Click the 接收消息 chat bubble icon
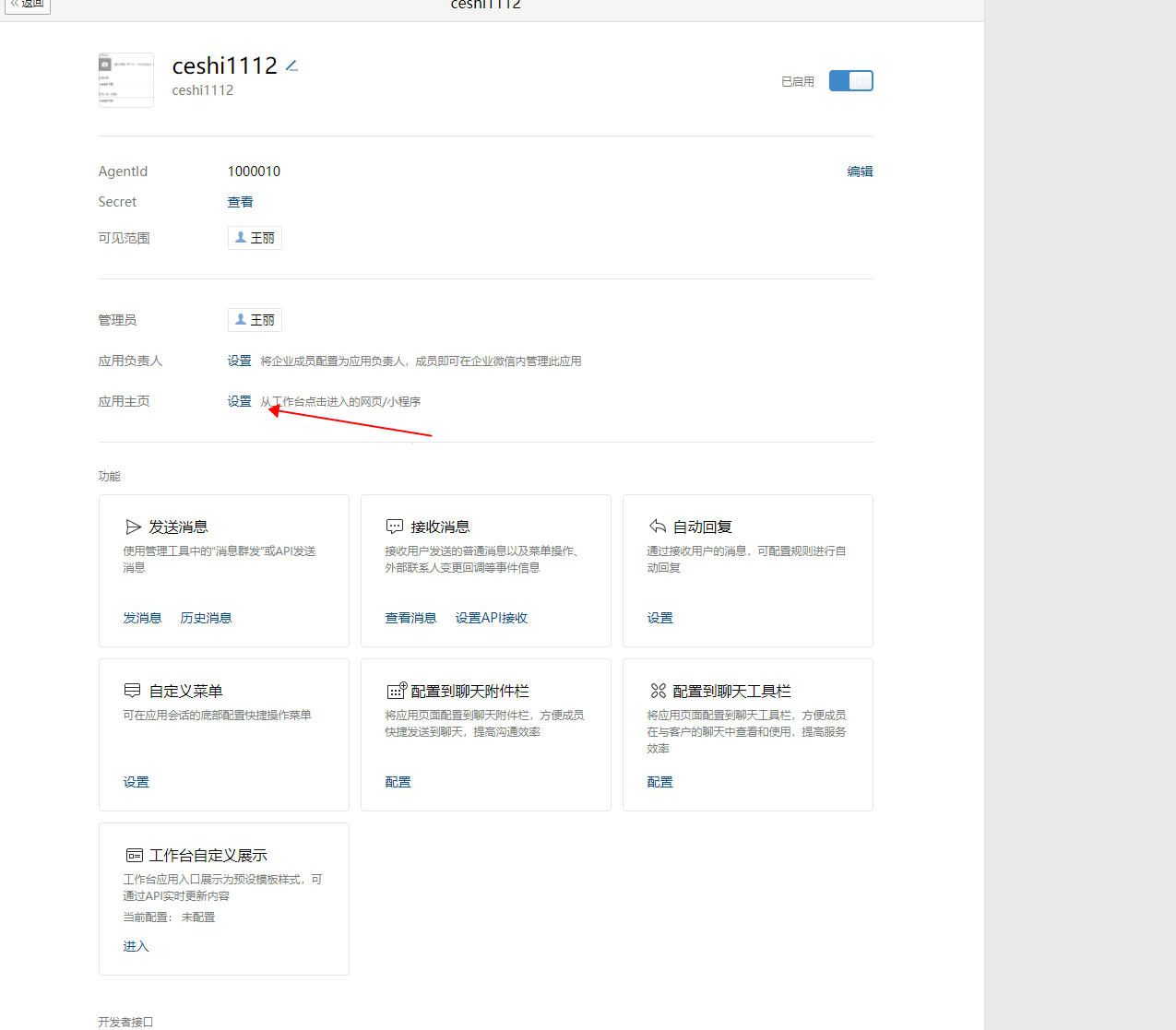This screenshot has height=1030, width=1176. (395, 527)
